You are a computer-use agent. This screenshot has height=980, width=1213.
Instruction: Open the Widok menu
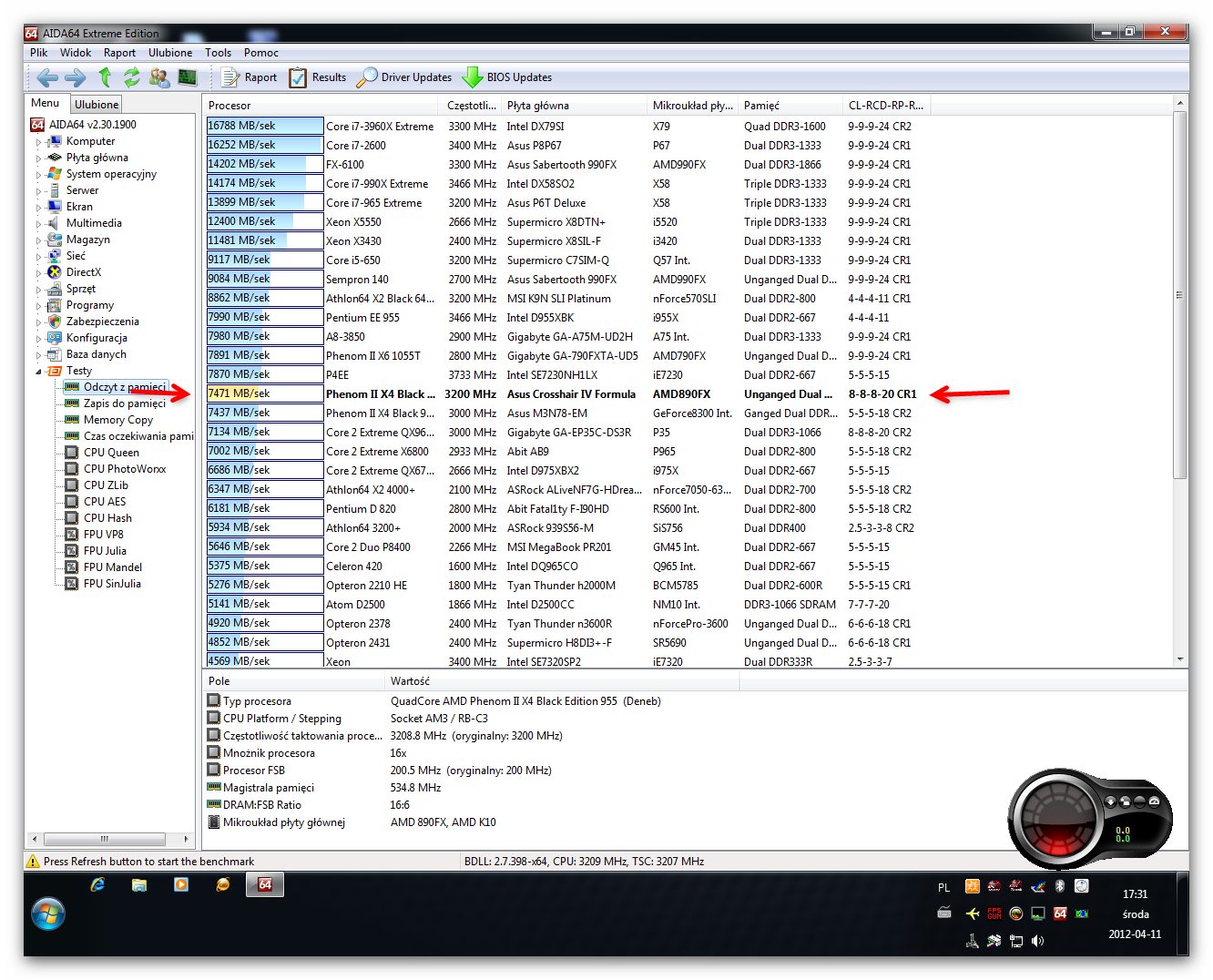[x=76, y=53]
